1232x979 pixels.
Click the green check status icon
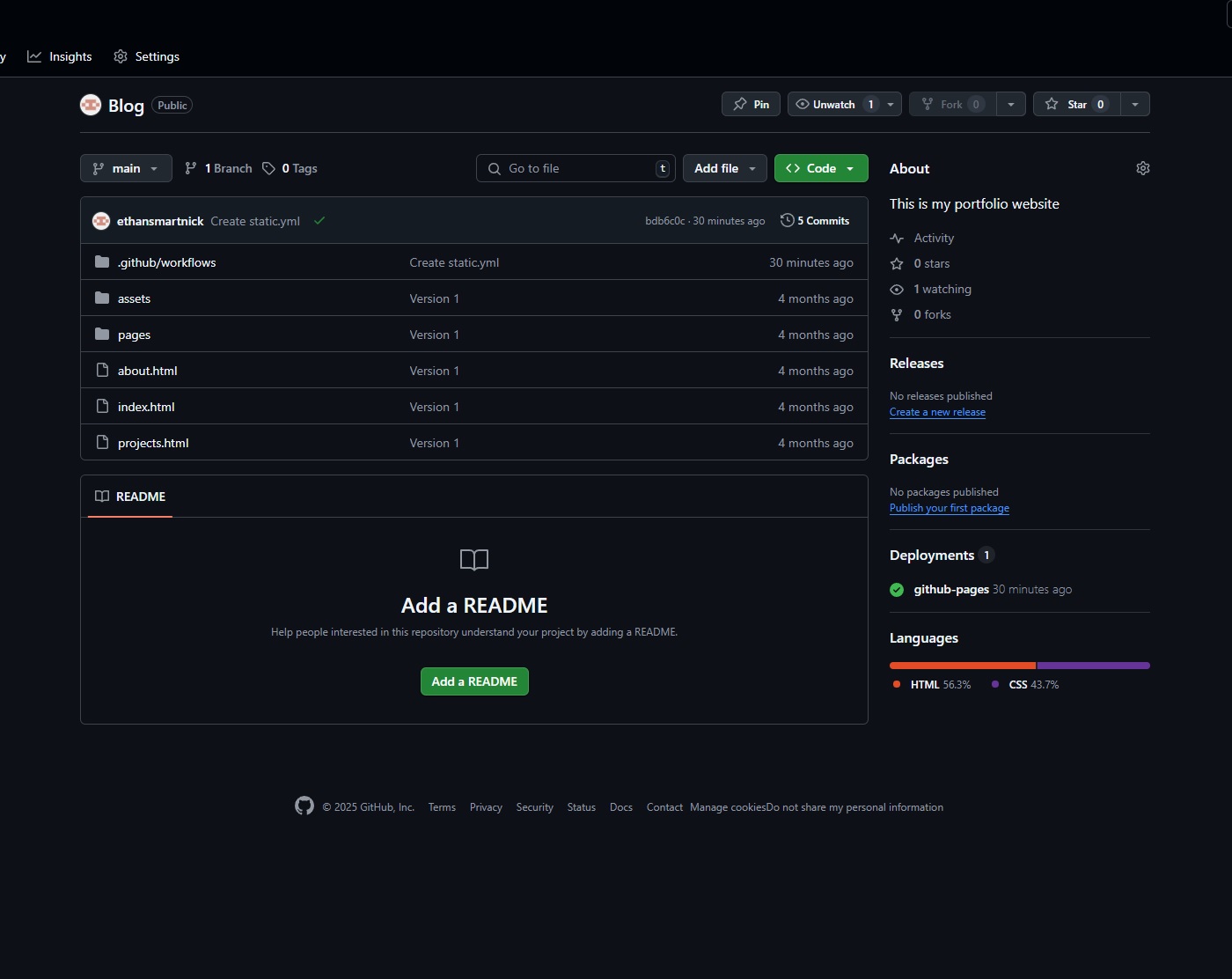click(x=319, y=221)
